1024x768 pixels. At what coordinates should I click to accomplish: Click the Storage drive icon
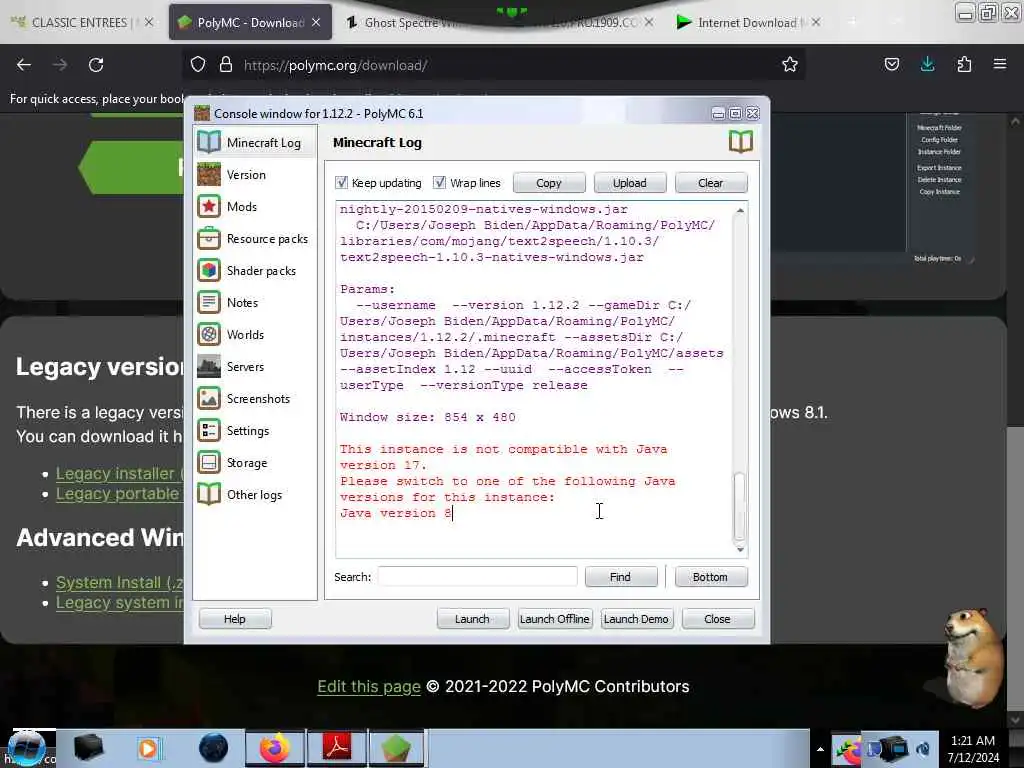click(x=209, y=462)
